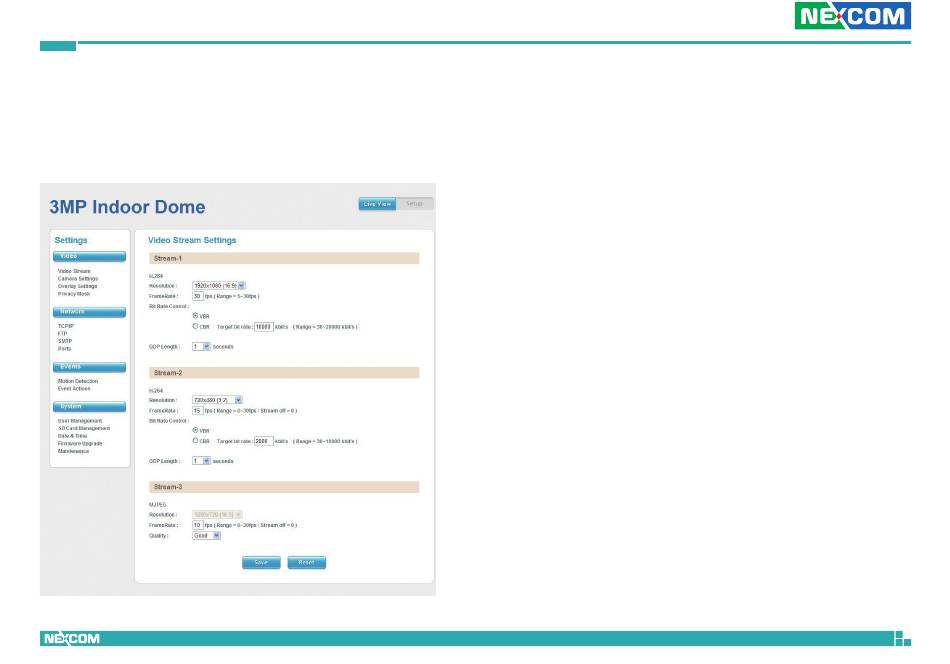Image resolution: width=950 pixels, height=664 pixels.
Task: Click the NEXCOM logo in the header
Action: tap(851, 16)
